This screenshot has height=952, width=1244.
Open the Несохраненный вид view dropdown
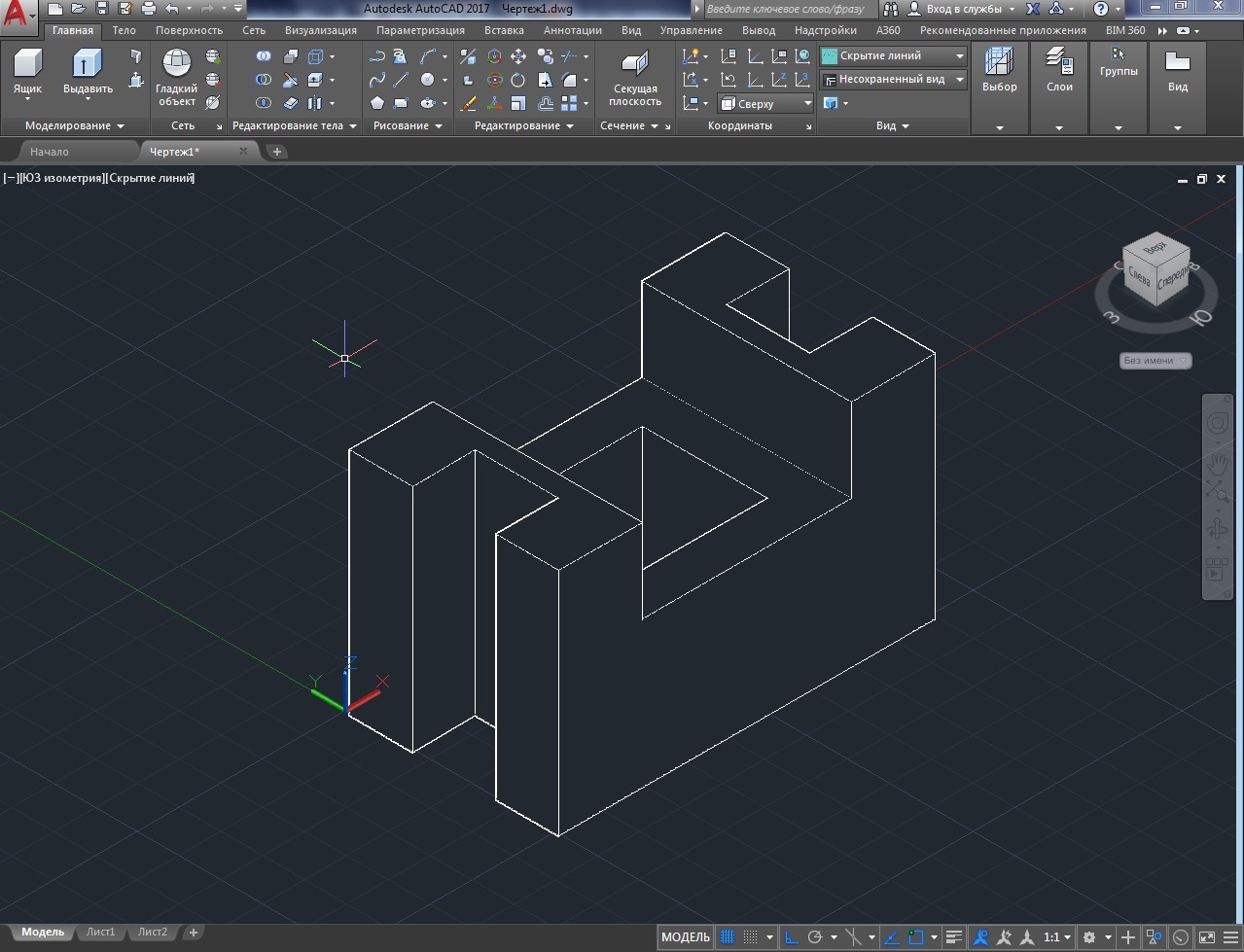pyautogui.click(x=893, y=80)
